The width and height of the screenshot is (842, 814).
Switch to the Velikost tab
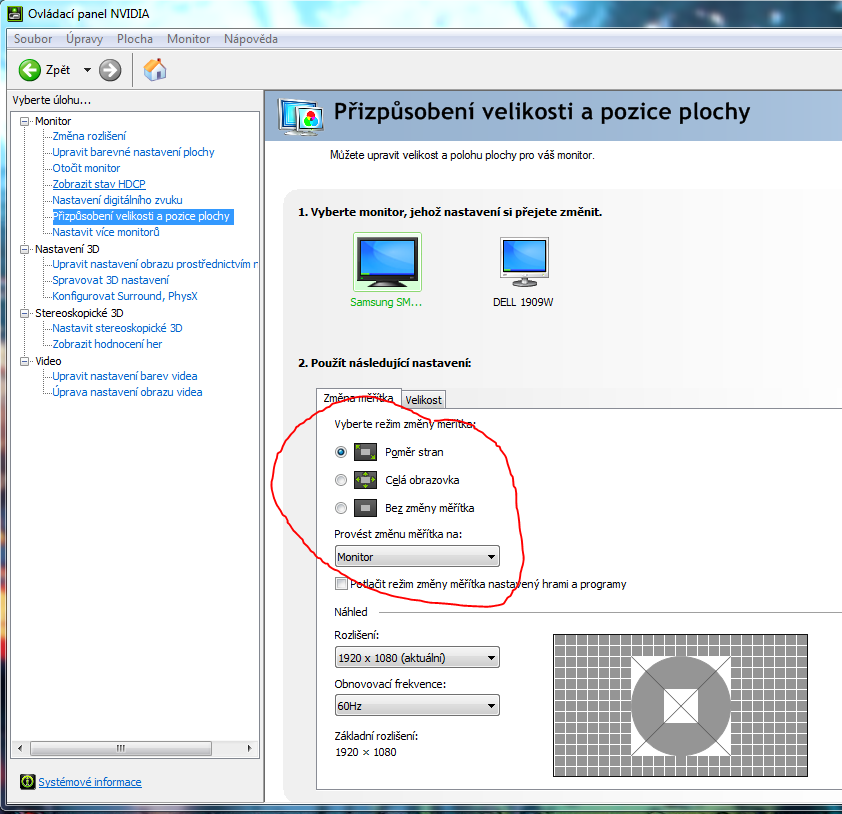(x=423, y=400)
